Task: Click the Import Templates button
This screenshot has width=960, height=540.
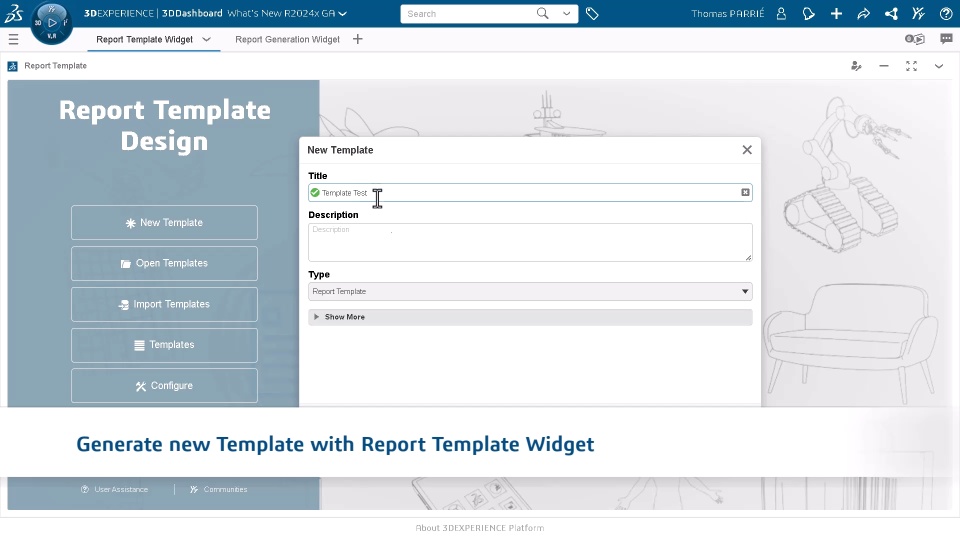Action: pyautogui.click(x=164, y=304)
